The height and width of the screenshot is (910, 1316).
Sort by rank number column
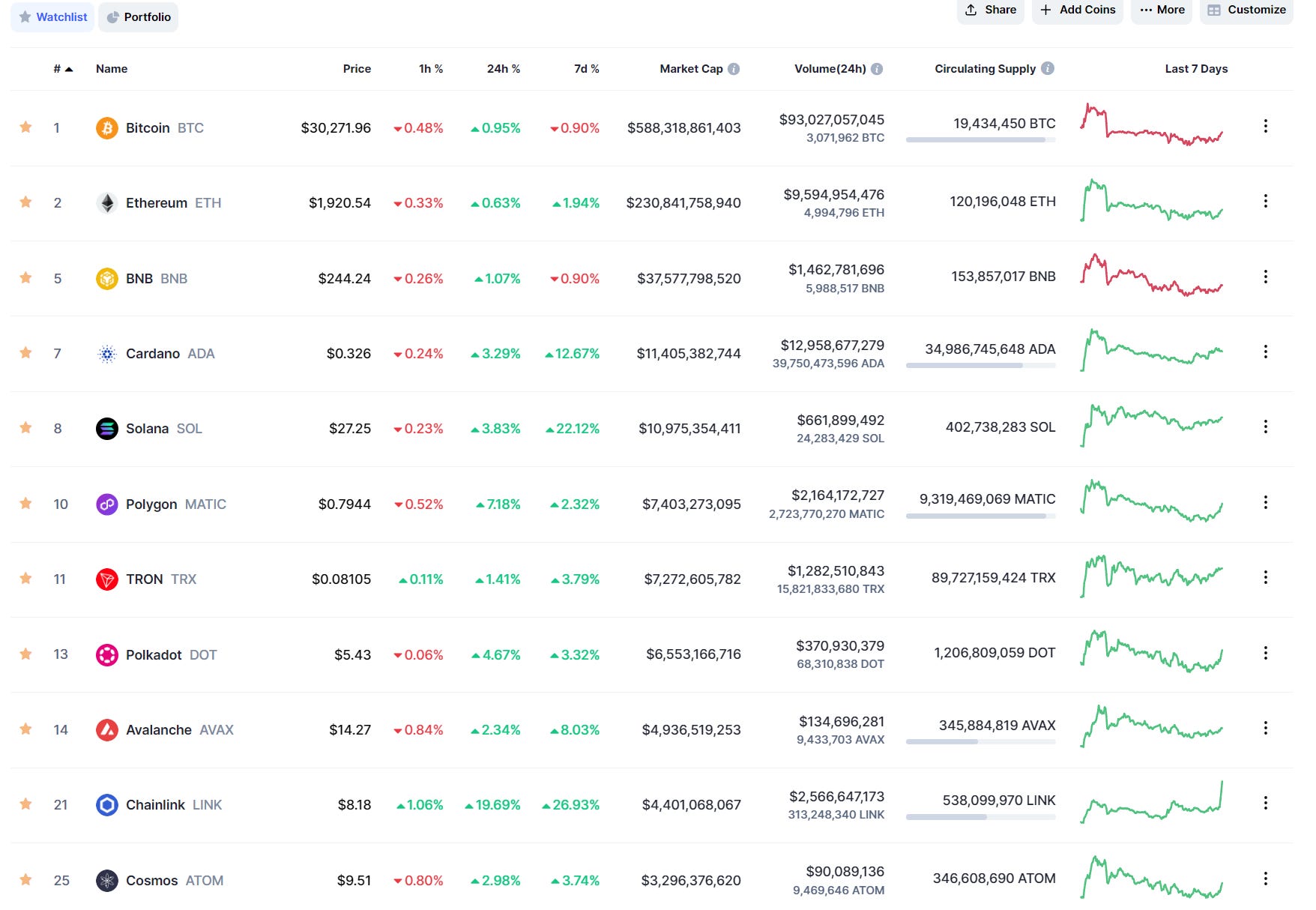[x=63, y=69]
